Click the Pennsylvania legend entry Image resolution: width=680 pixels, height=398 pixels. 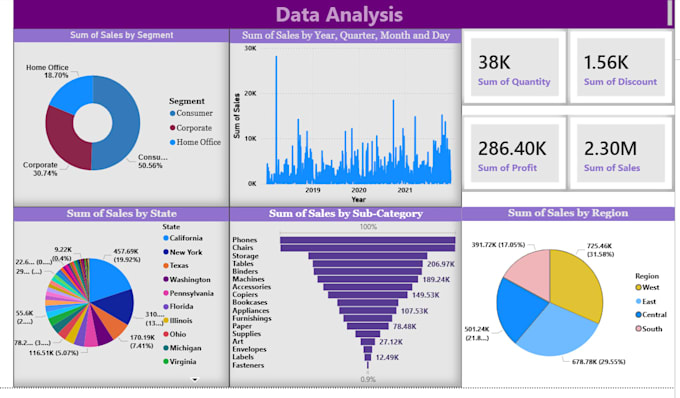coord(188,294)
